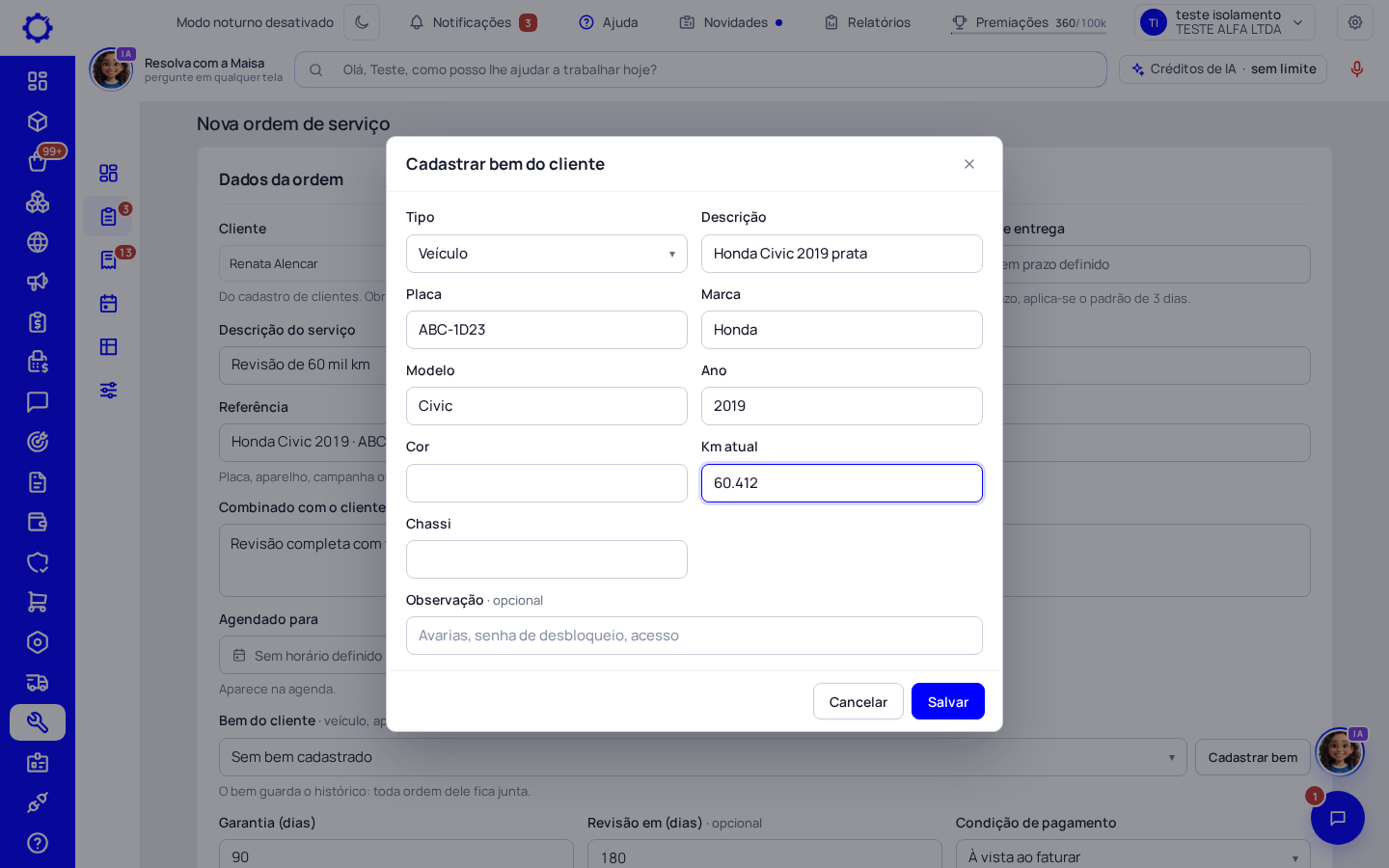The width and height of the screenshot is (1389, 868).
Task: Open shopping cart icon in sidebar
Action: pos(38,602)
